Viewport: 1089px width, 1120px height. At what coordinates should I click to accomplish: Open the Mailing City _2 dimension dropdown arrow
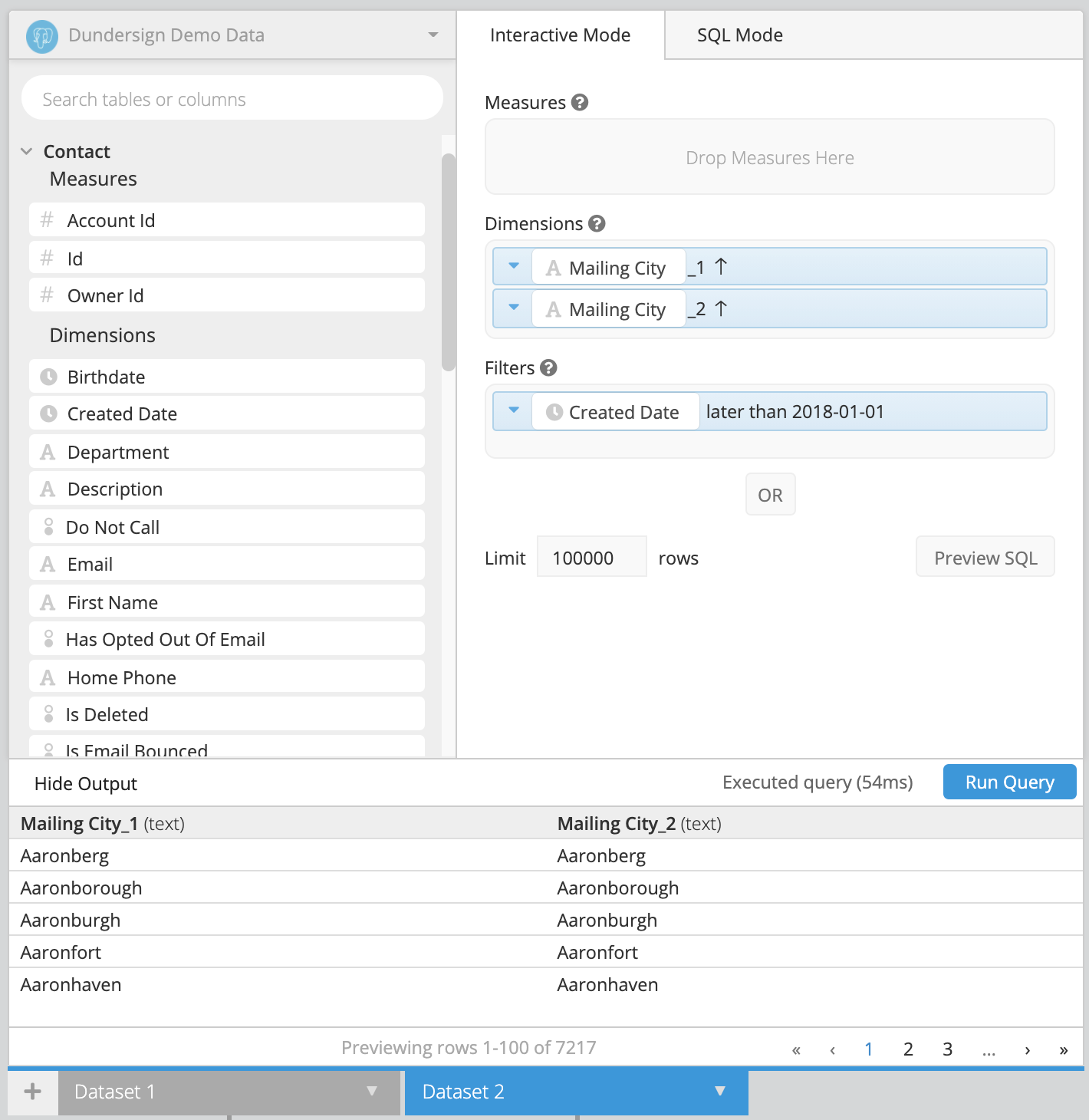(514, 308)
